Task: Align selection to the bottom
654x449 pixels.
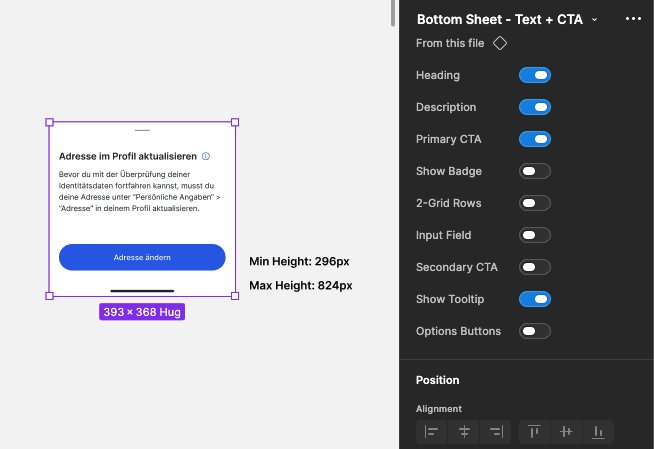Action: [598, 431]
